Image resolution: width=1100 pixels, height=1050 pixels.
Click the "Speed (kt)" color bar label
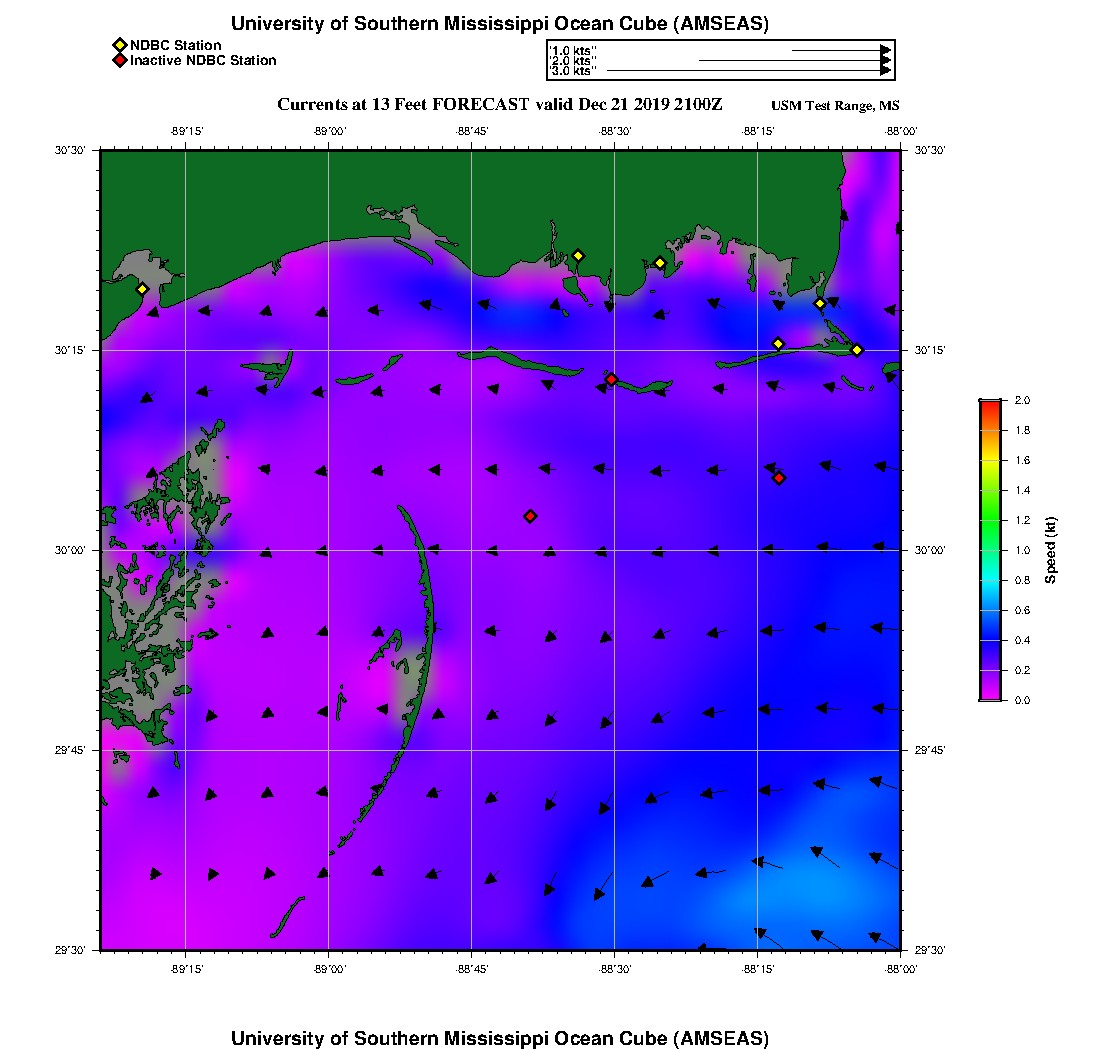coord(1050,550)
